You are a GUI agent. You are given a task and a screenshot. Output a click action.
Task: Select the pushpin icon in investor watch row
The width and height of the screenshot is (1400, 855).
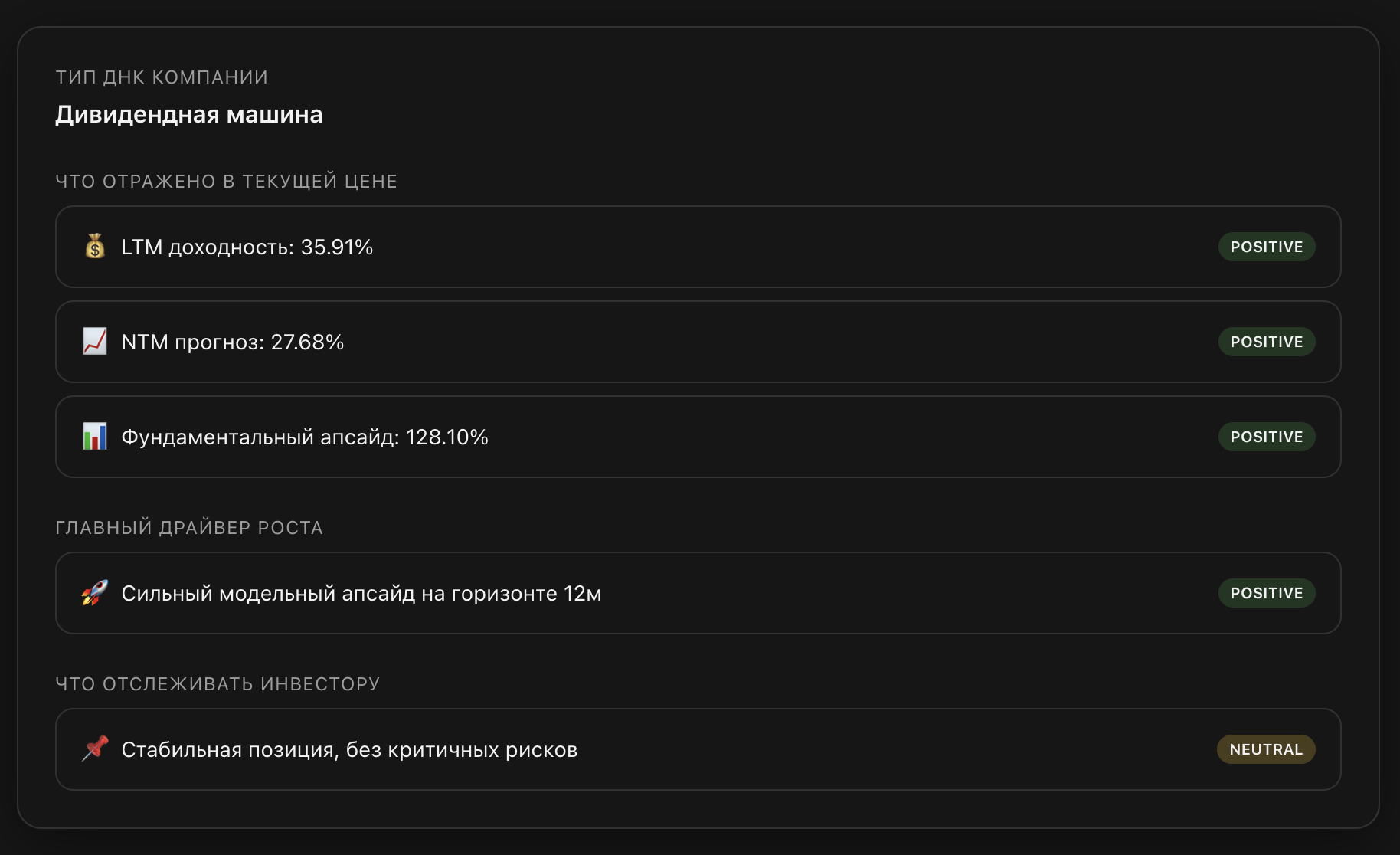pos(94,749)
